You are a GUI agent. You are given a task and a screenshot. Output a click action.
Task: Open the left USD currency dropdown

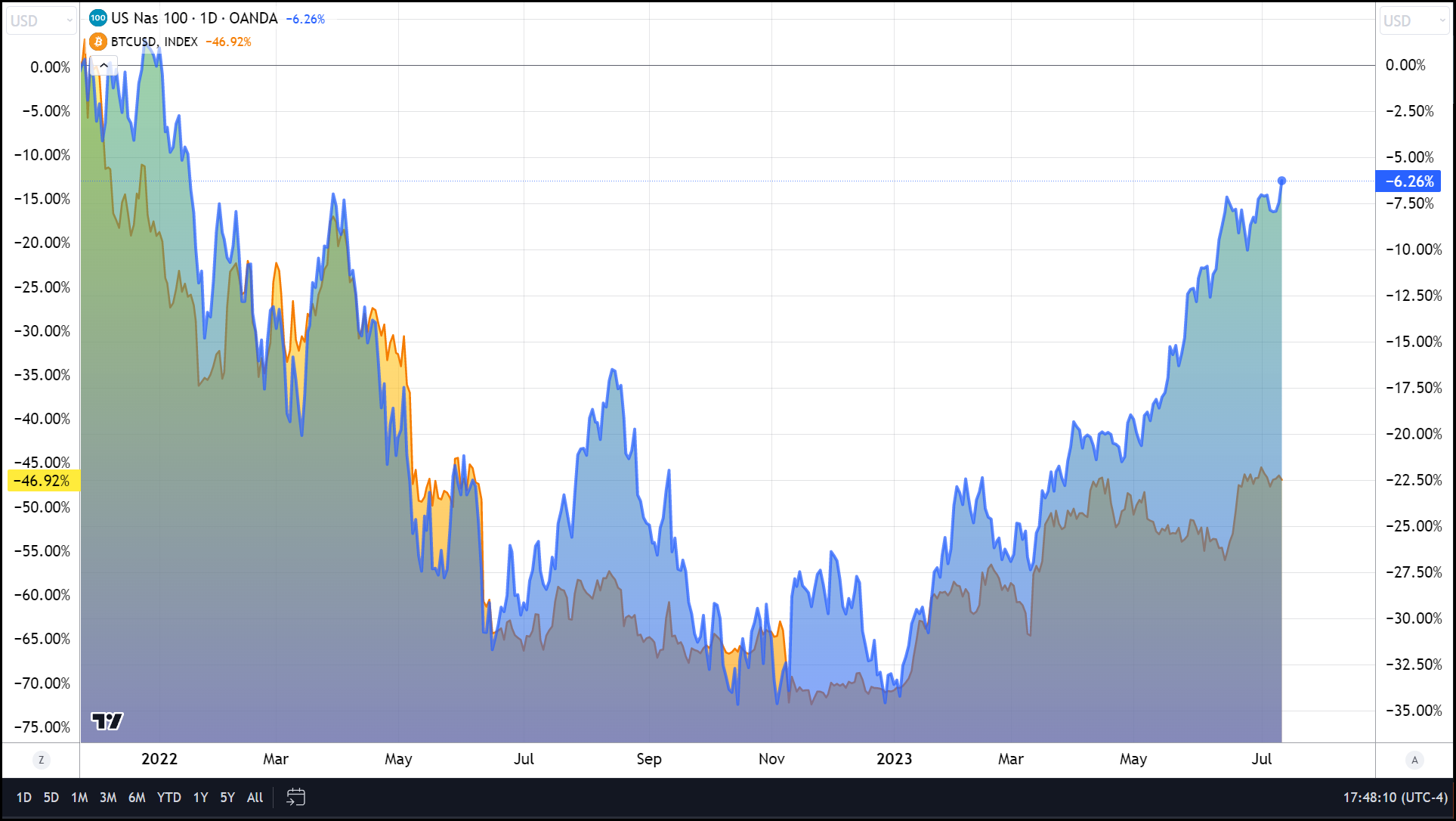click(41, 20)
